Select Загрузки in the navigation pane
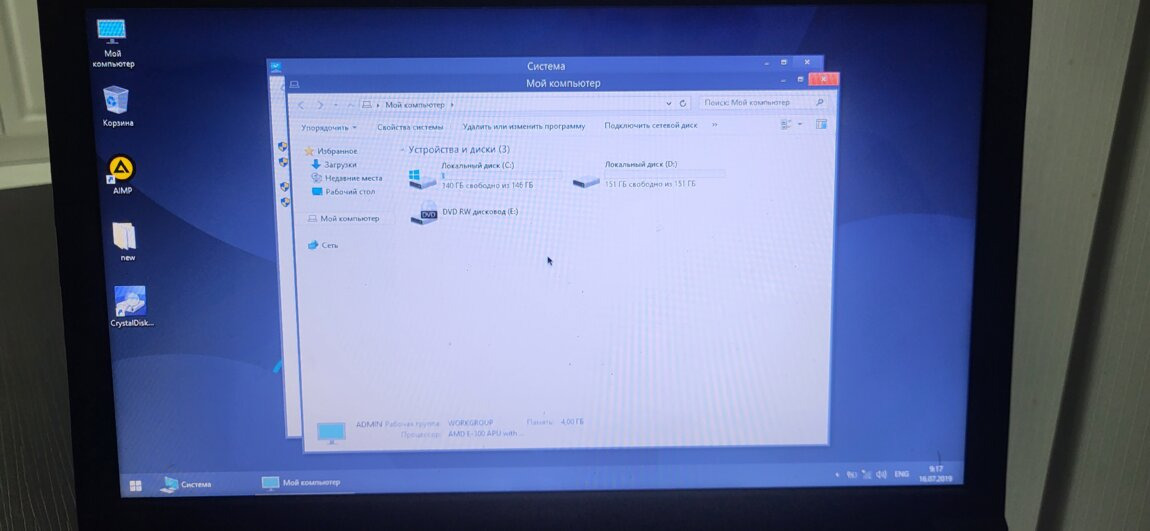The image size is (1150, 531). (x=340, y=165)
